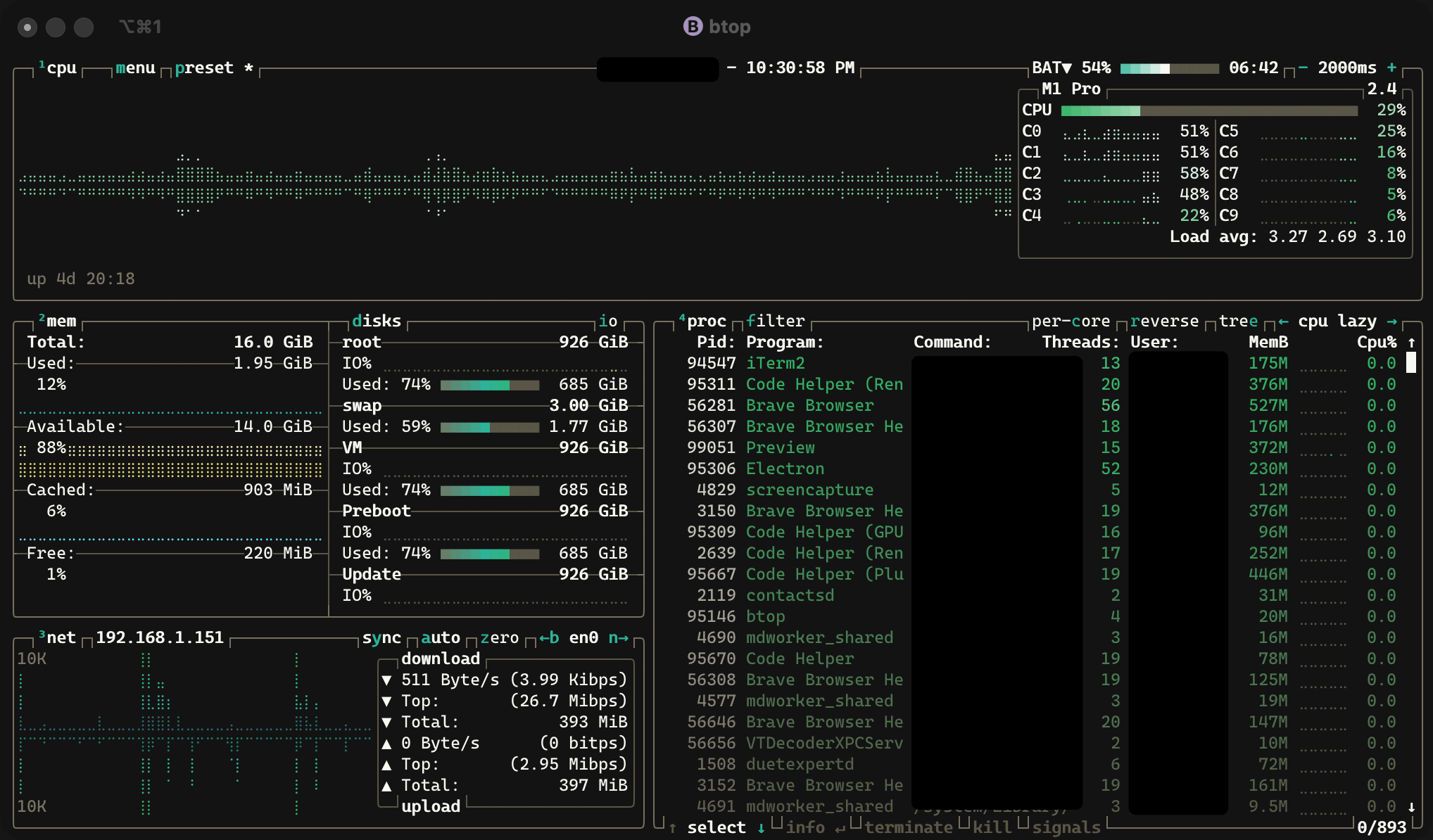Open the BAT battery selector dropdown
Viewport: 1433px width, 840px height.
pos(1052,68)
